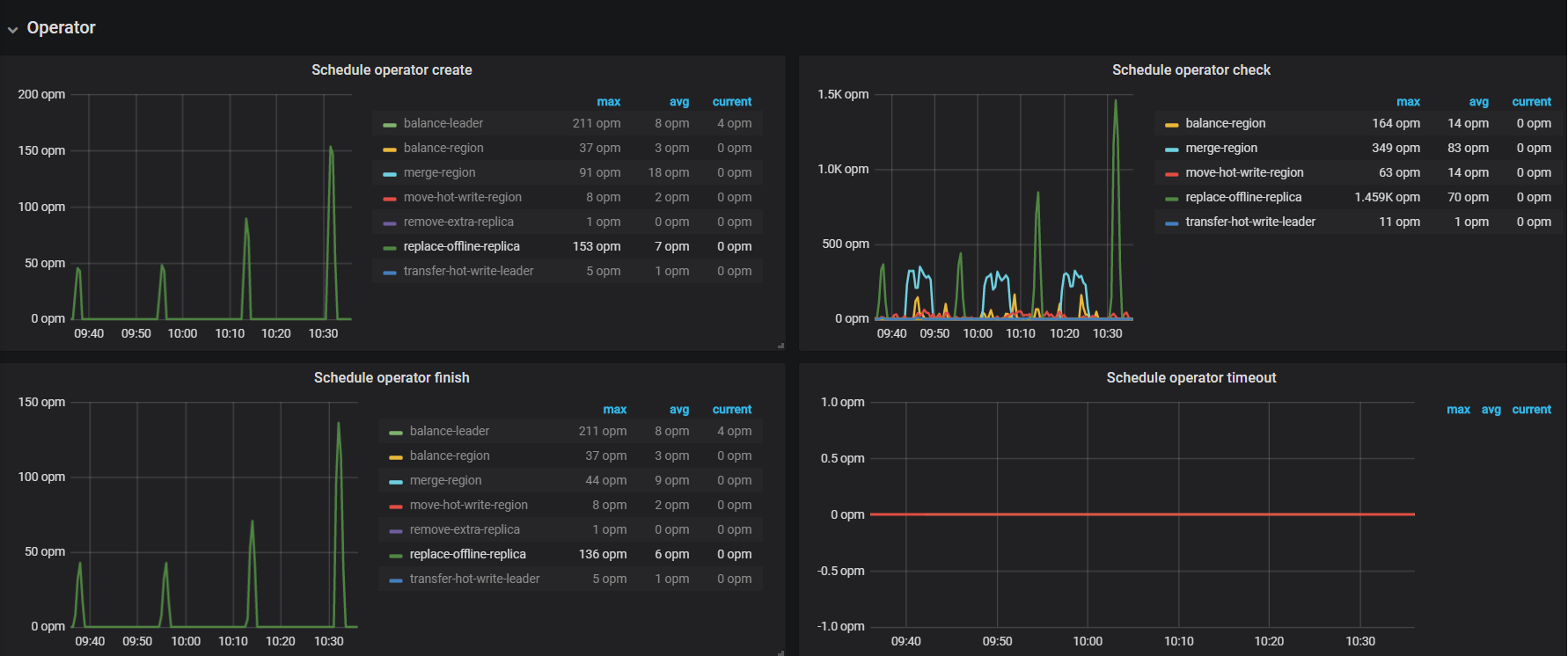Open color picker for balance-leader in finish panel
Screen dimensions: 1568x656
395,433
